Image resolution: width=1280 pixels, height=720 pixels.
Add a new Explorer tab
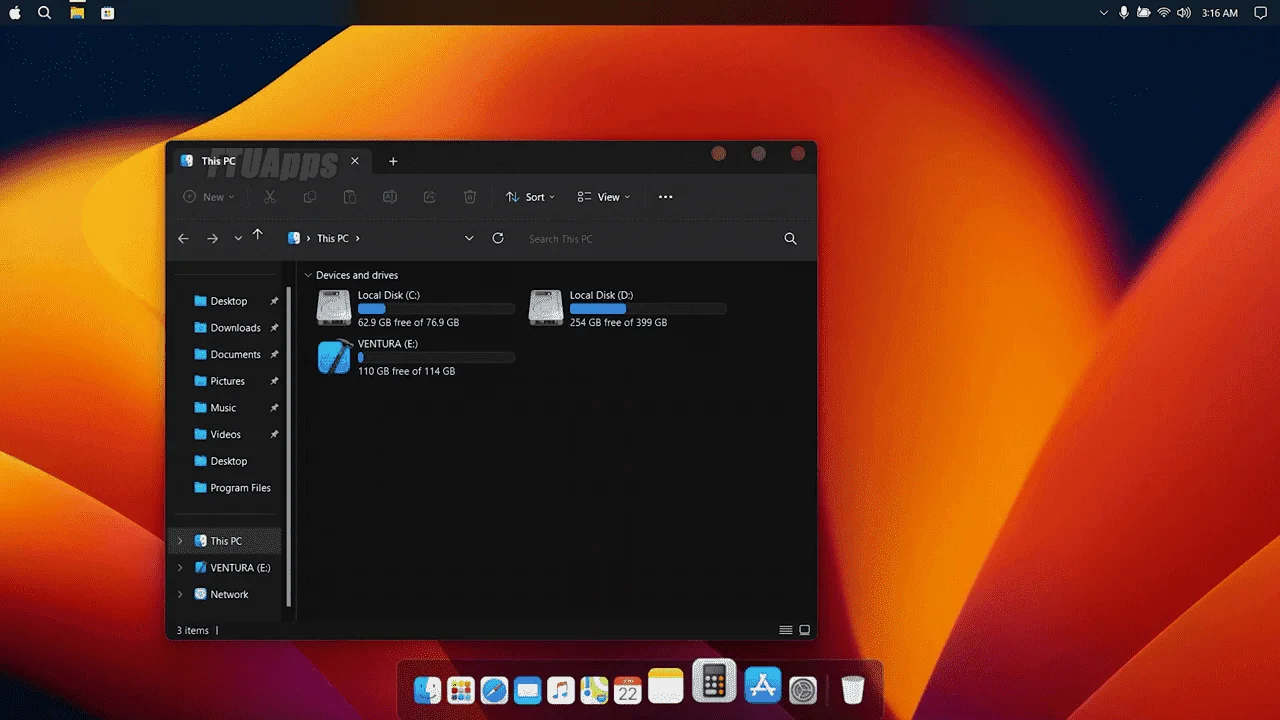pyautogui.click(x=393, y=161)
